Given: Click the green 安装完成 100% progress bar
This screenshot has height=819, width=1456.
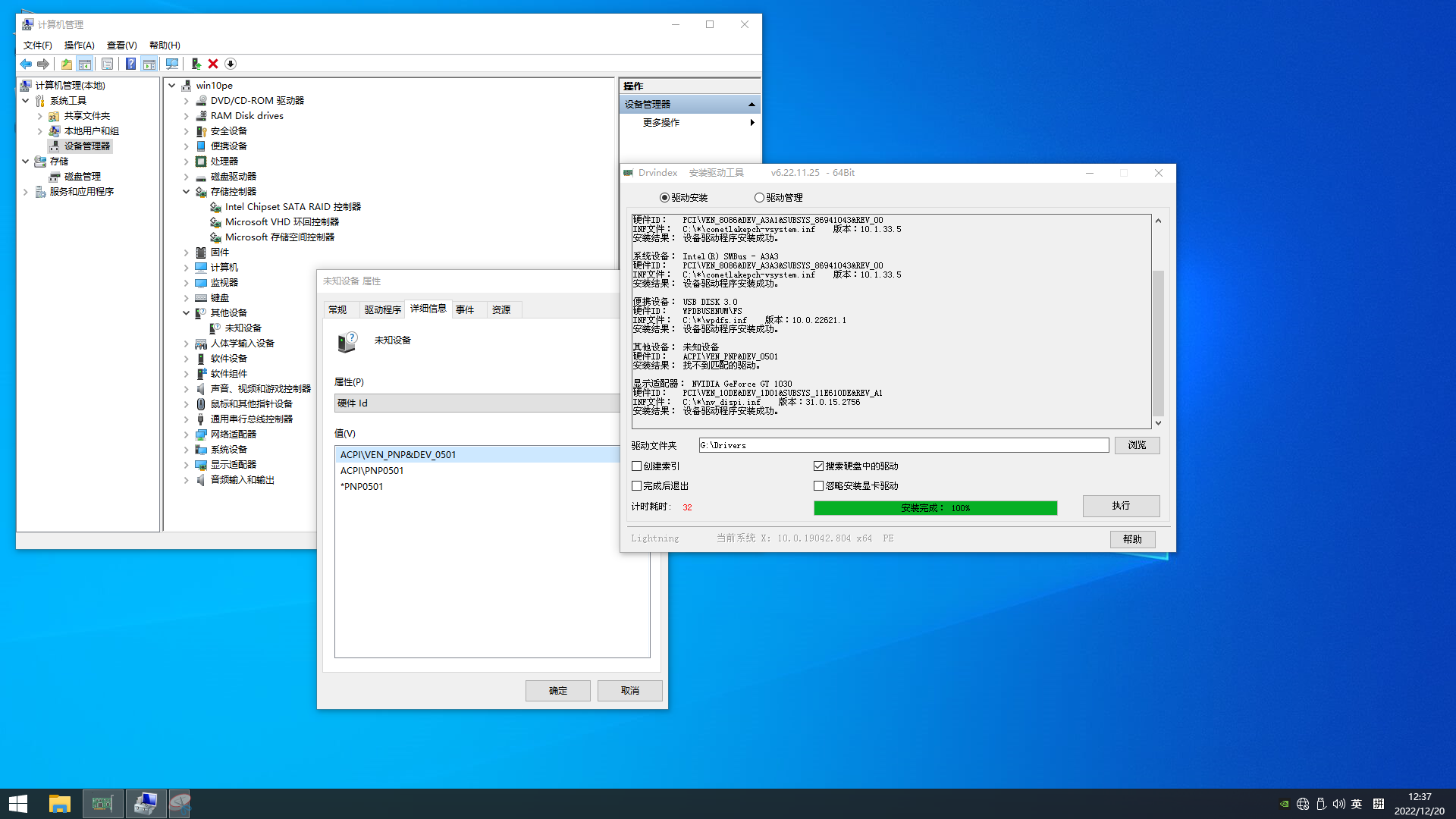Looking at the screenshot, I should (935, 508).
